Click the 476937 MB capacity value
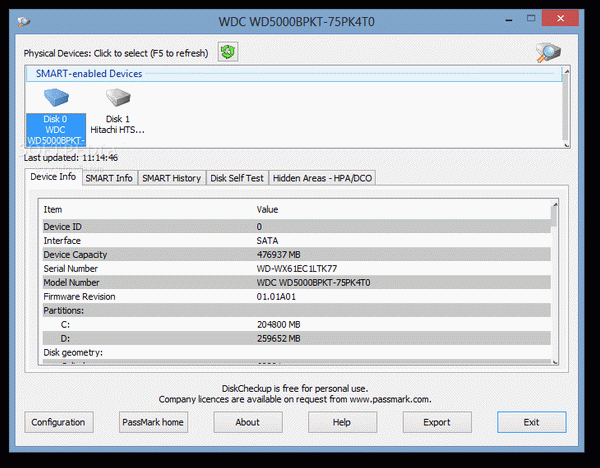 tap(279, 254)
